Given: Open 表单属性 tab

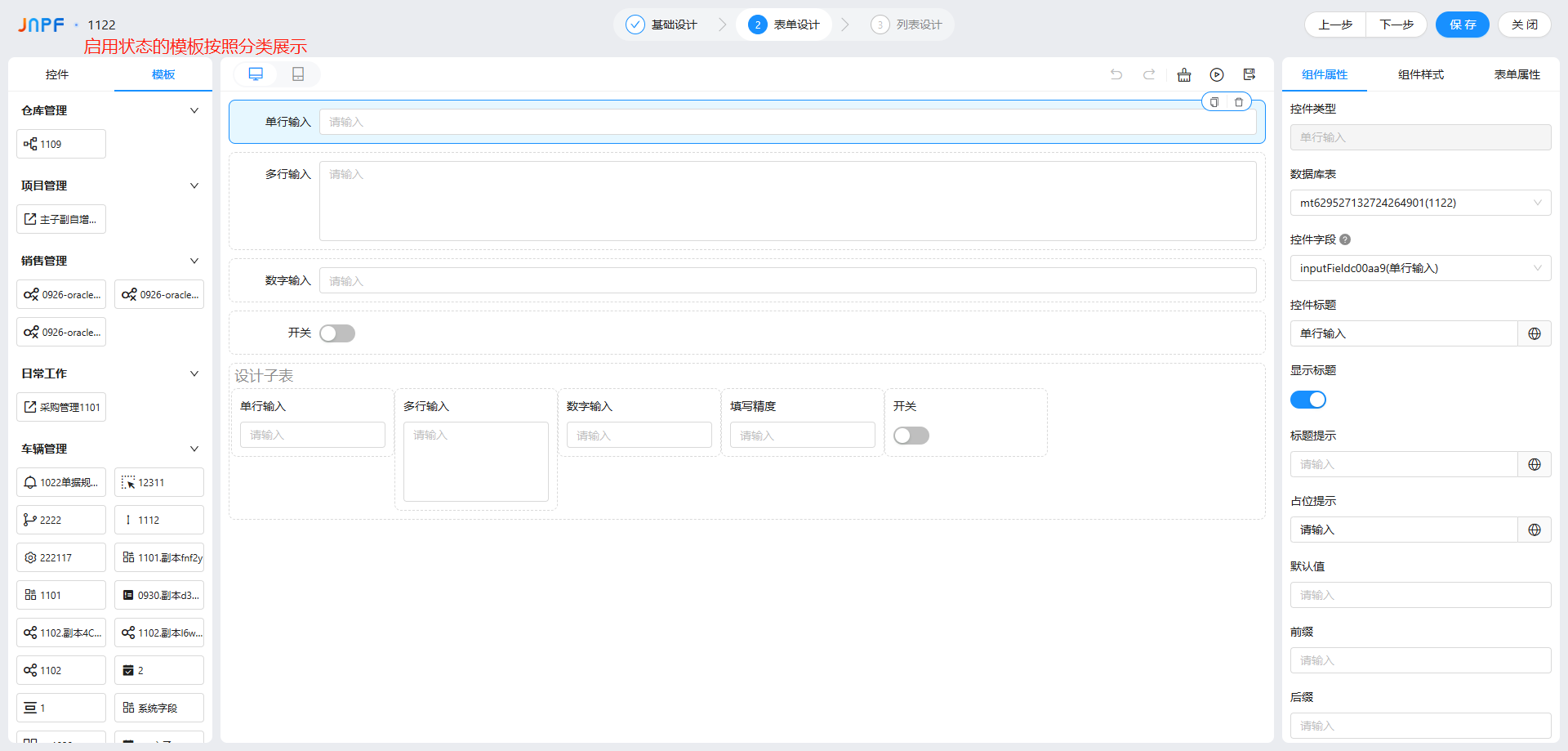Looking at the screenshot, I should tap(1517, 74).
